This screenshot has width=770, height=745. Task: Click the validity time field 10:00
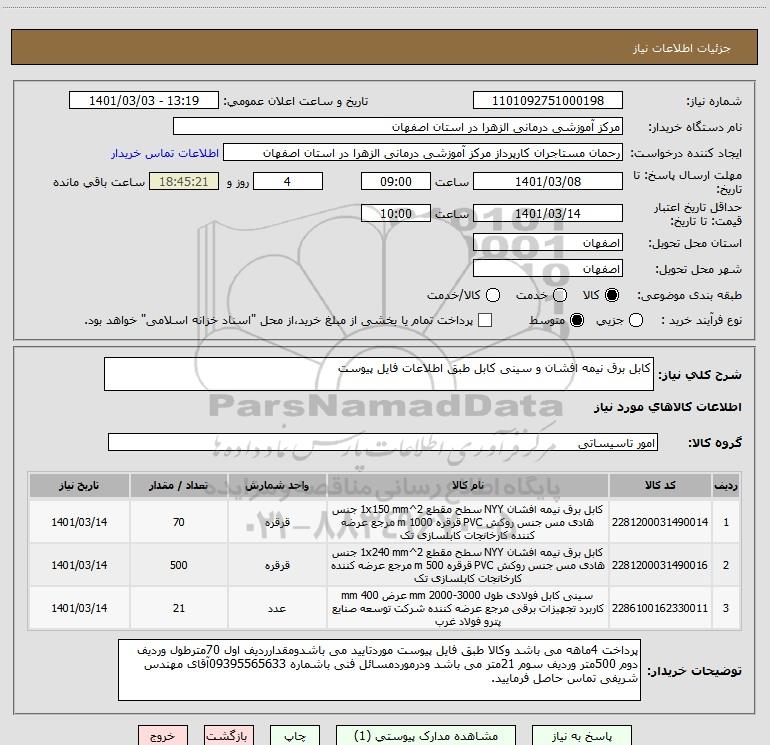396,213
